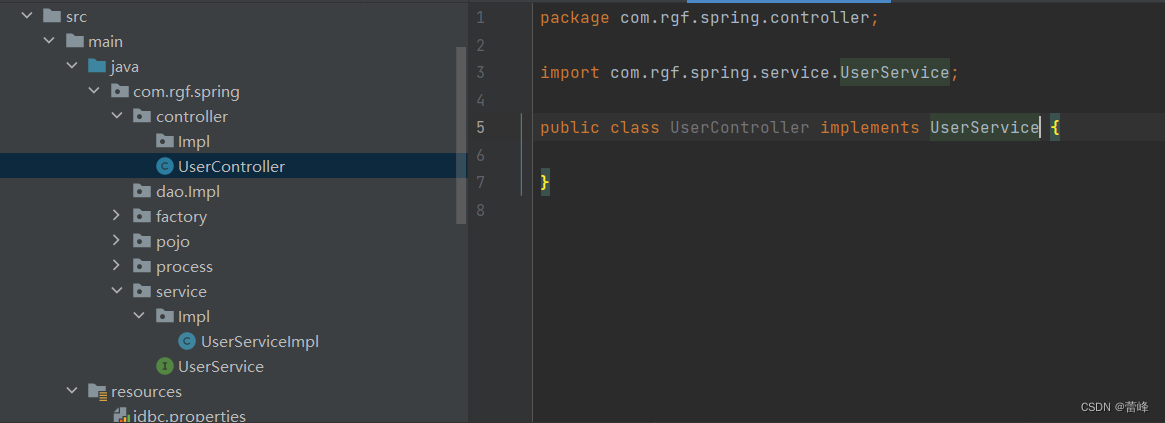Expand the process package chevron

[x=117, y=266]
